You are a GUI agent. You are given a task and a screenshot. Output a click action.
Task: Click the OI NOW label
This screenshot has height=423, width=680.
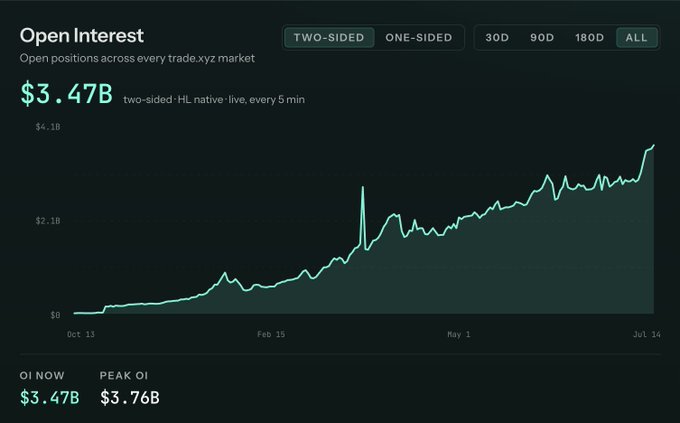42,376
